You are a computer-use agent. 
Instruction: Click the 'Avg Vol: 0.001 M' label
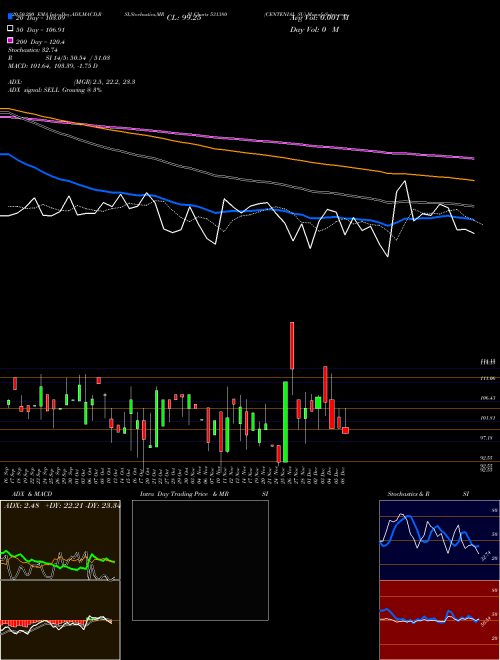[319, 18]
